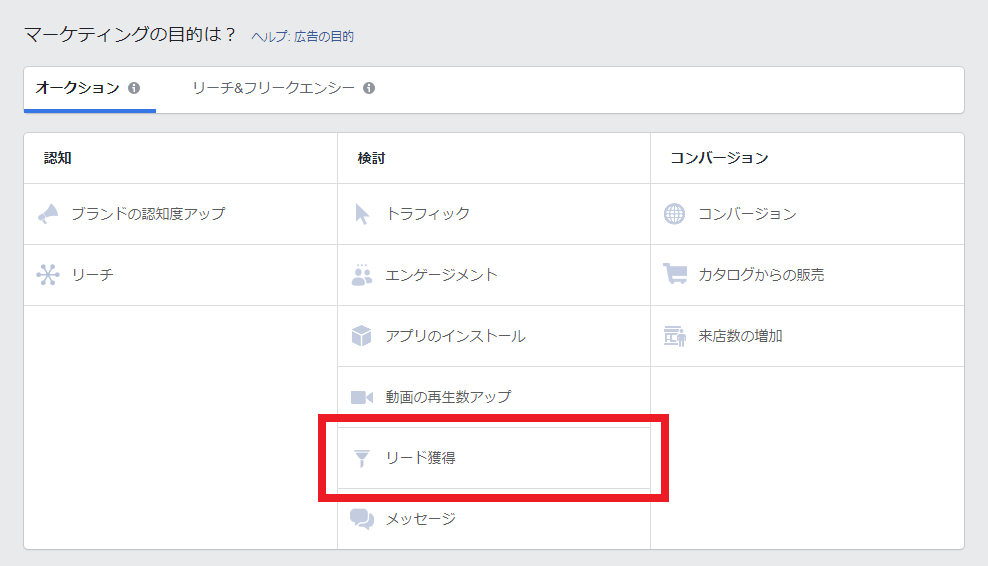Select the traffic cursor arrow icon

click(362, 214)
